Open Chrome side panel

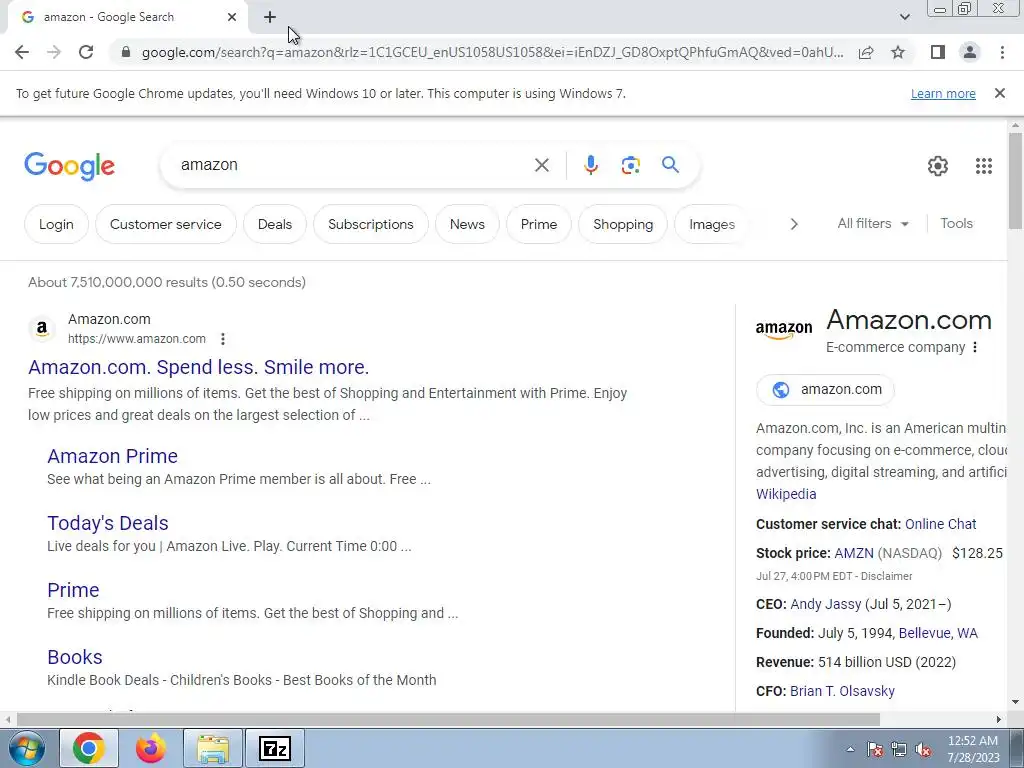tap(938, 52)
